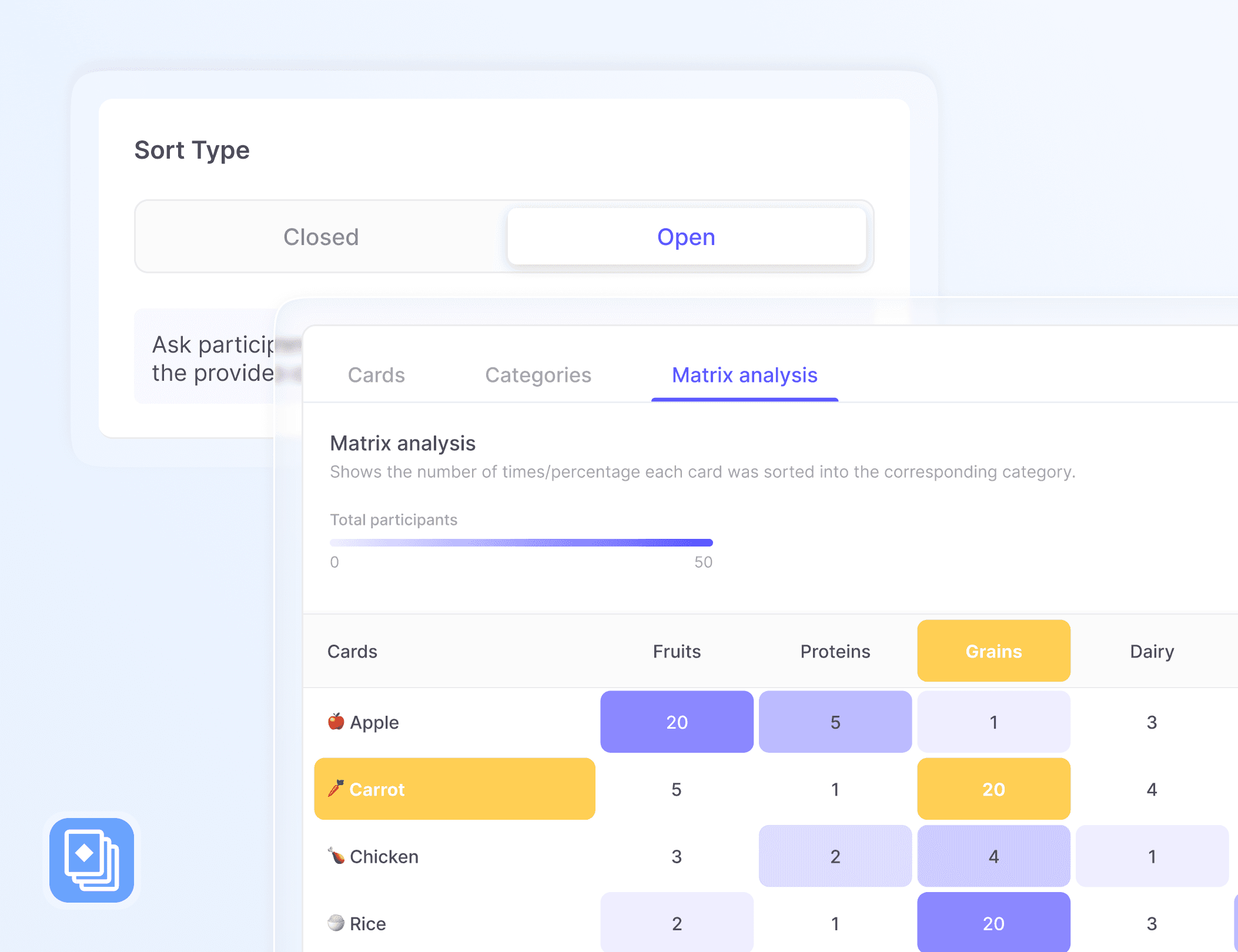
Task: Click the Dairy column header
Action: pos(1152,651)
